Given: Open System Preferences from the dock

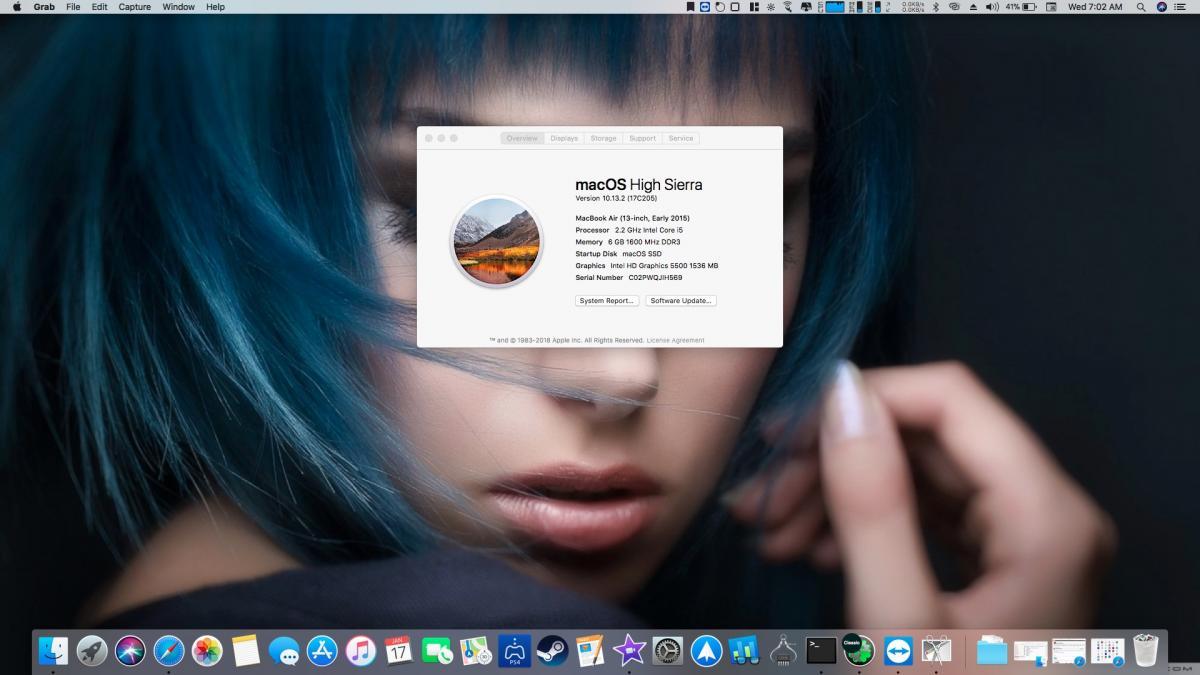Looking at the screenshot, I should tap(667, 651).
